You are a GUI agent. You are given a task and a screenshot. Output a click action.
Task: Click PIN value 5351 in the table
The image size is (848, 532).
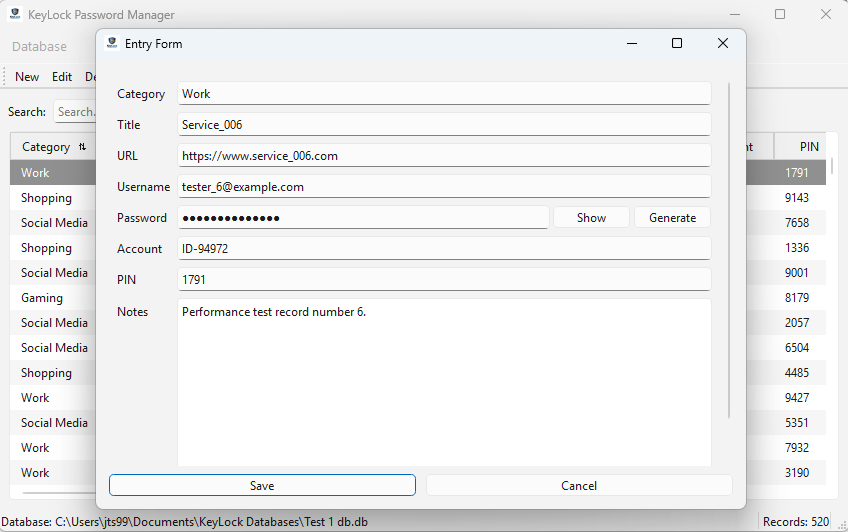click(797, 422)
